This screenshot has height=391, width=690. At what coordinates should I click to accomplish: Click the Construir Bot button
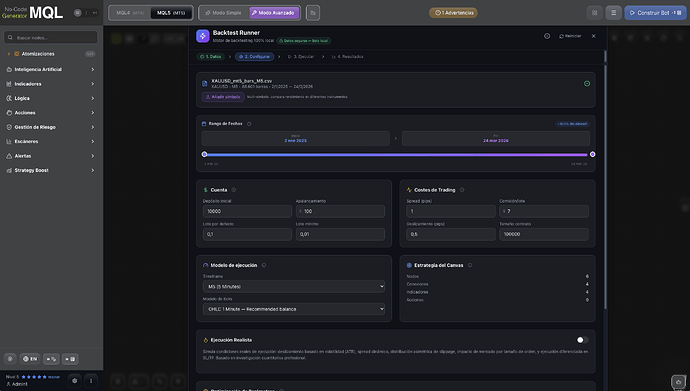click(x=655, y=13)
